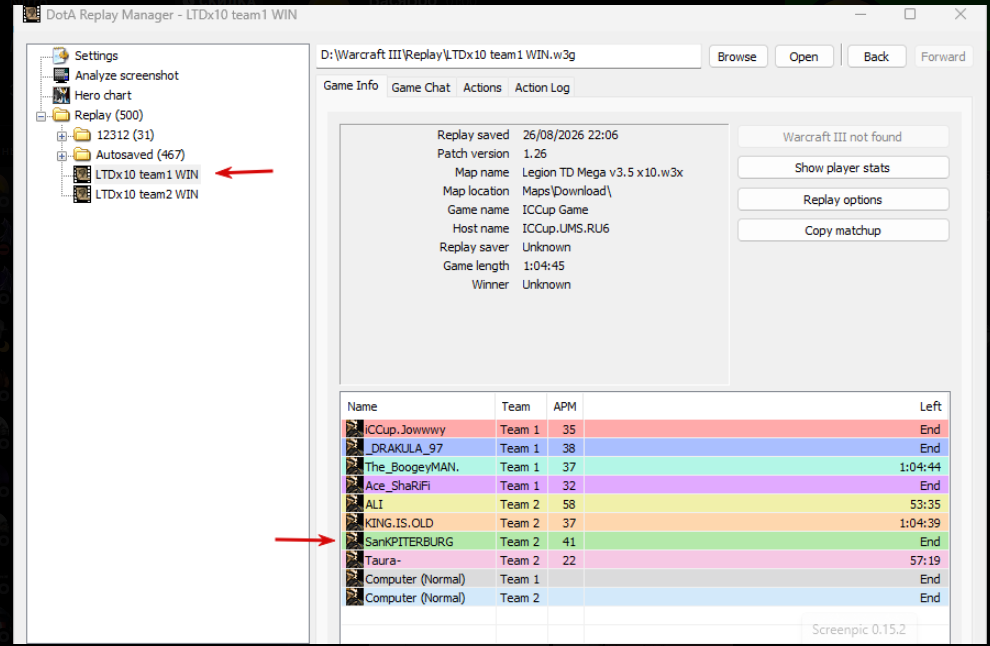Expand the Autosaved (467) folder
Viewport: 990px width, 646px height.
click(x=61, y=155)
